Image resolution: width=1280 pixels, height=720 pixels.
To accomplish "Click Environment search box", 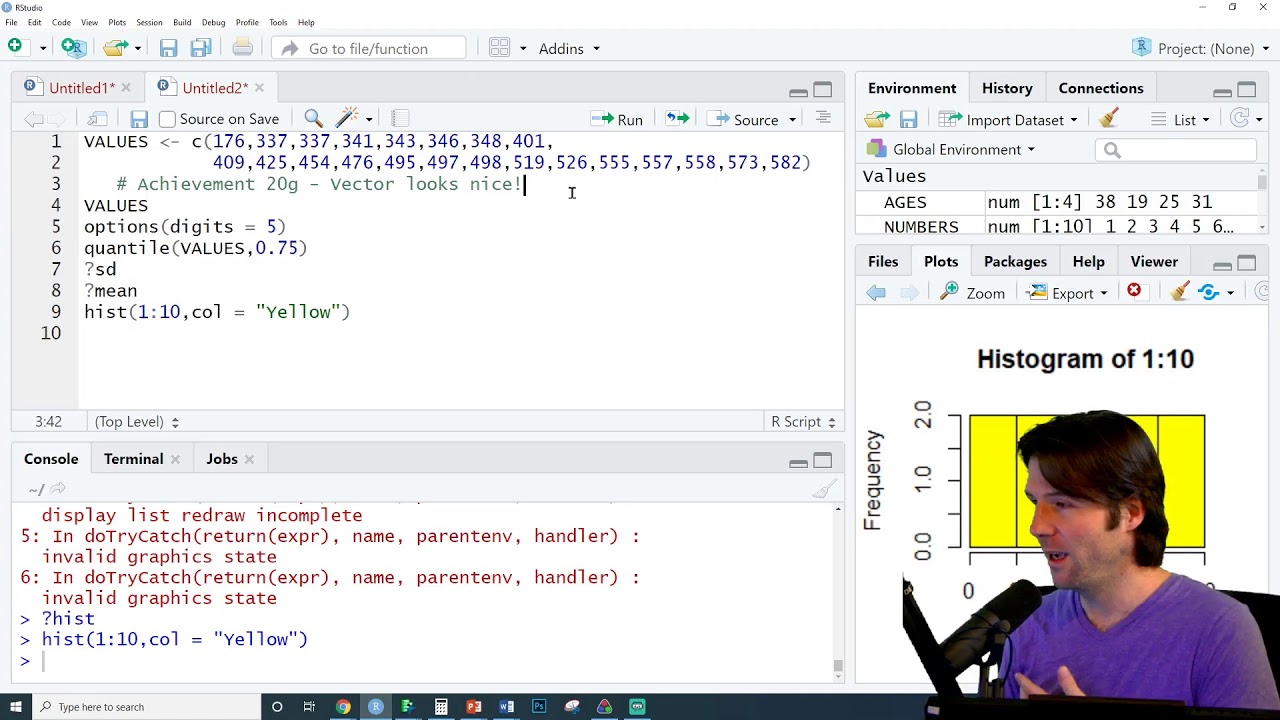I will click(1176, 150).
